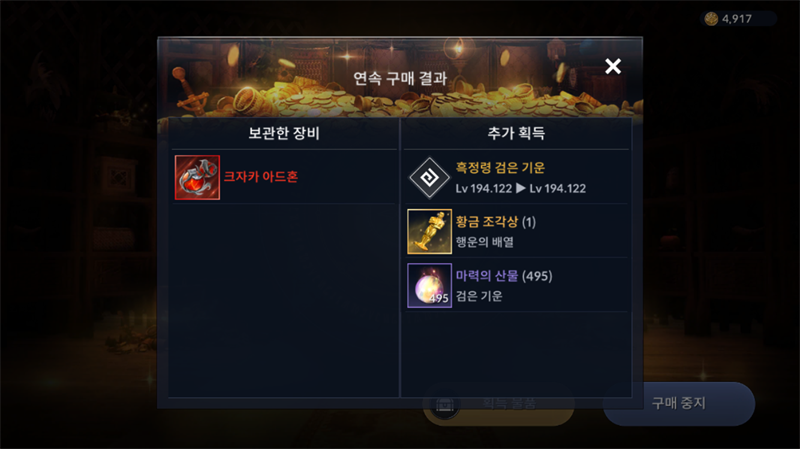Tap the 4,917 silver balance display

point(738,19)
